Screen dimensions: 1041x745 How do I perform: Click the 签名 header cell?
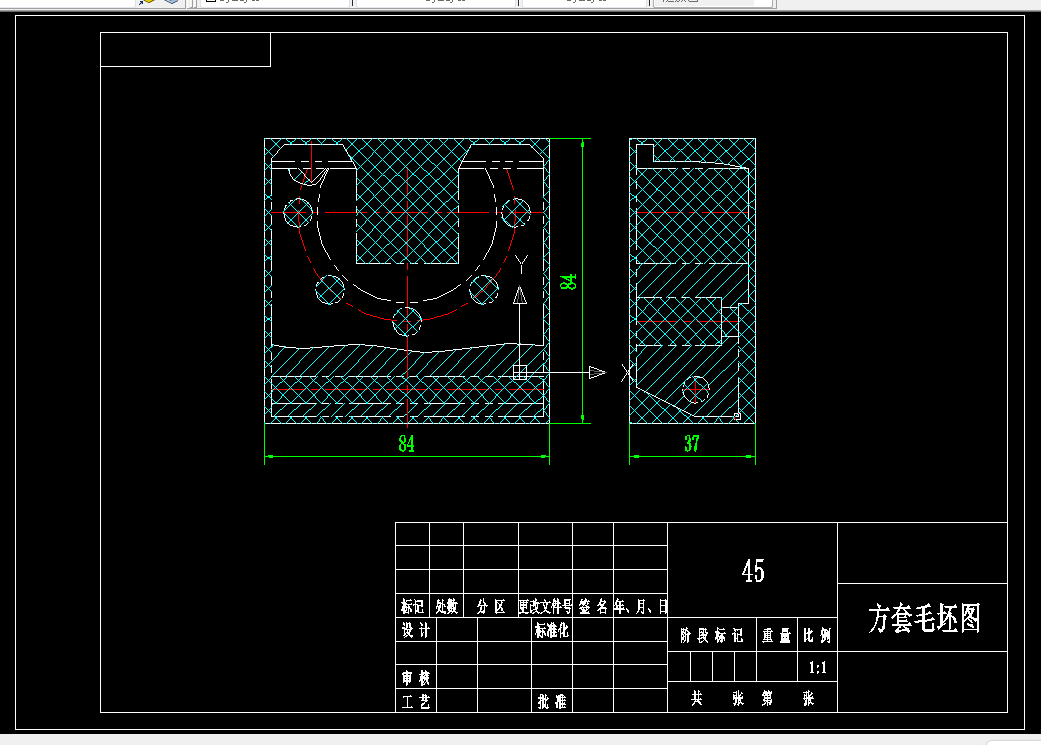tap(593, 606)
